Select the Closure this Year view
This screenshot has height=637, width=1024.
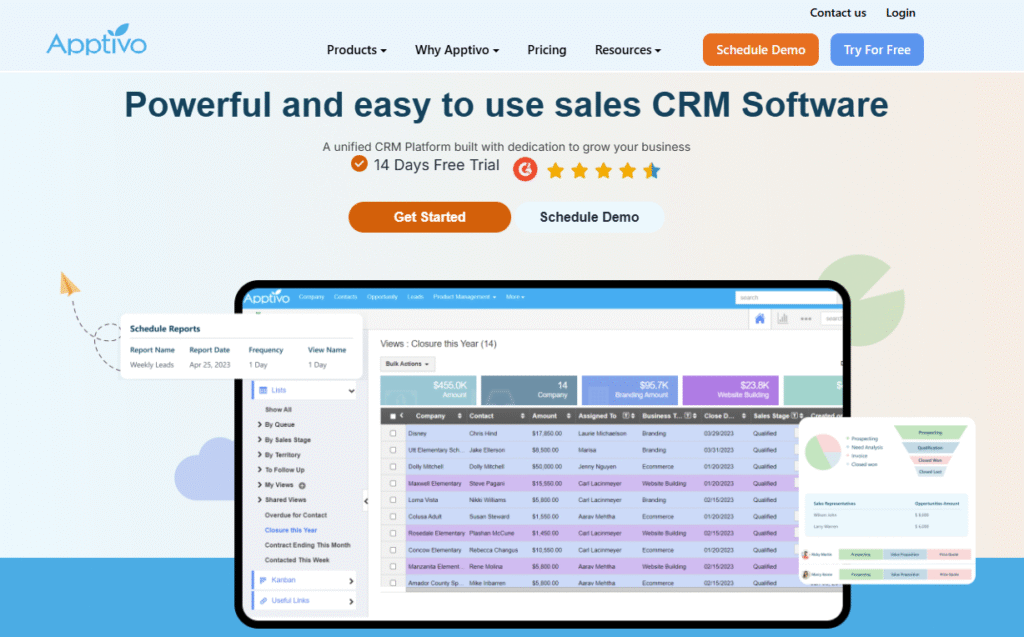[291, 531]
